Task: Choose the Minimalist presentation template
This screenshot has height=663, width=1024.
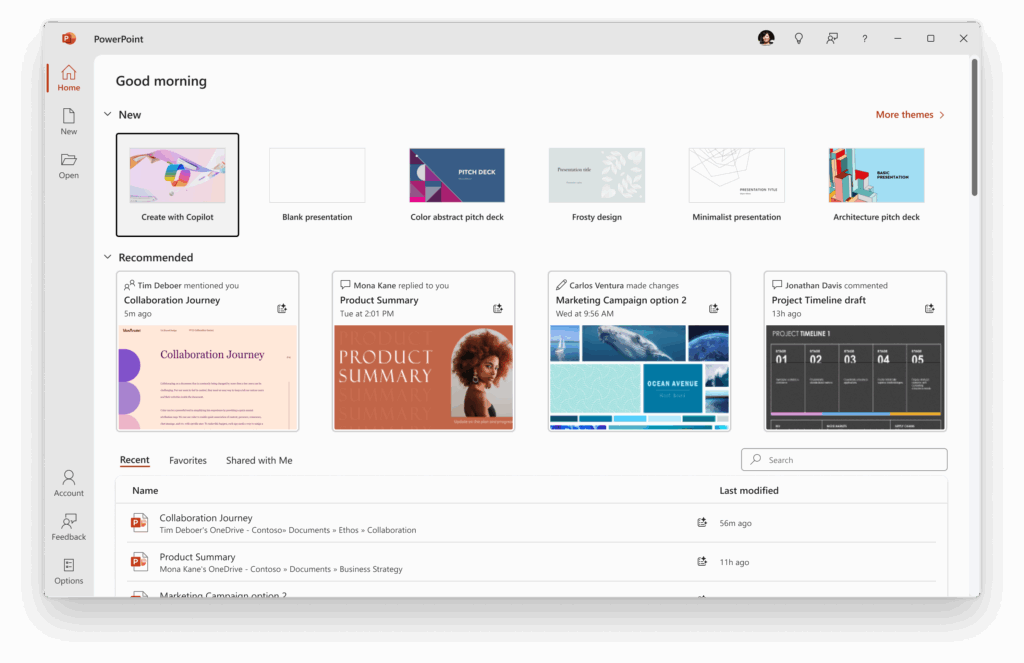Action: (x=737, y=185)
